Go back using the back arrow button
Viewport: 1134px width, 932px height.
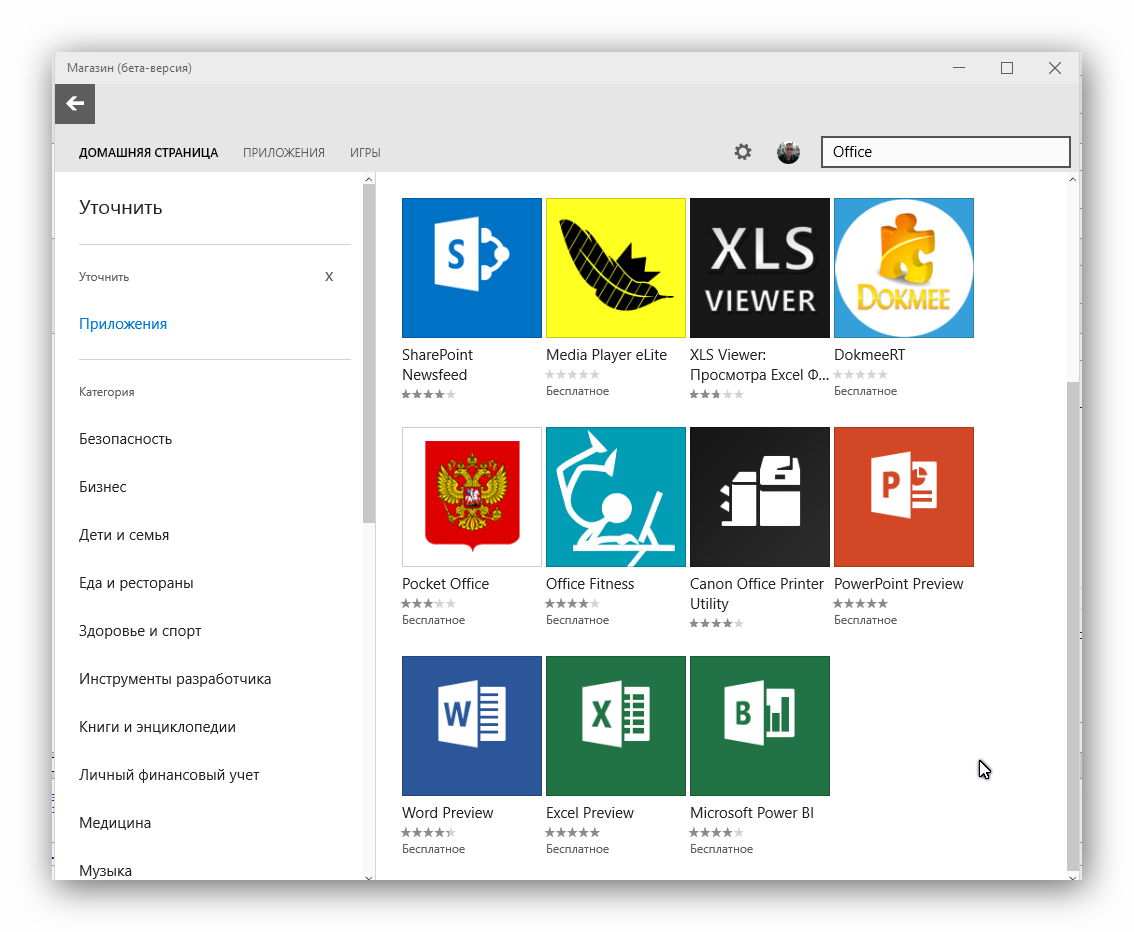click(75, 104)
